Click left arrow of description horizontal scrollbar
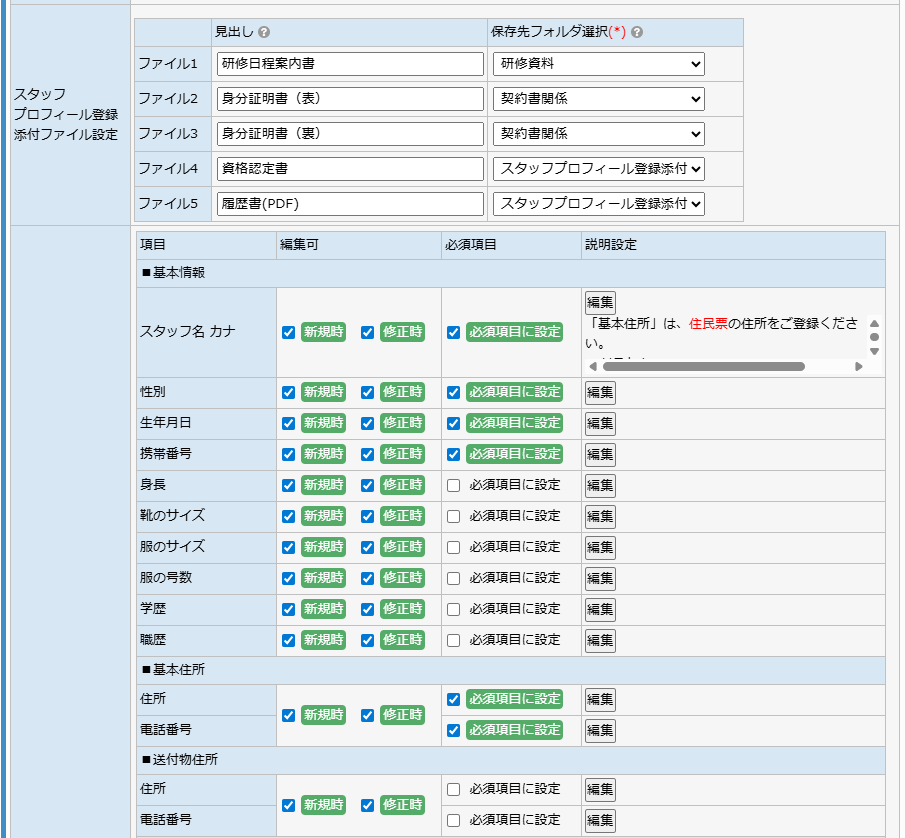 pos(593,366)
